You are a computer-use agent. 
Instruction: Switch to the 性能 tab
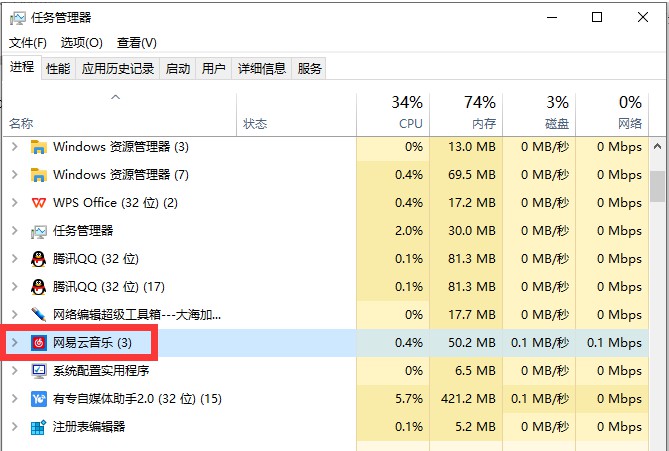[58, 69]
